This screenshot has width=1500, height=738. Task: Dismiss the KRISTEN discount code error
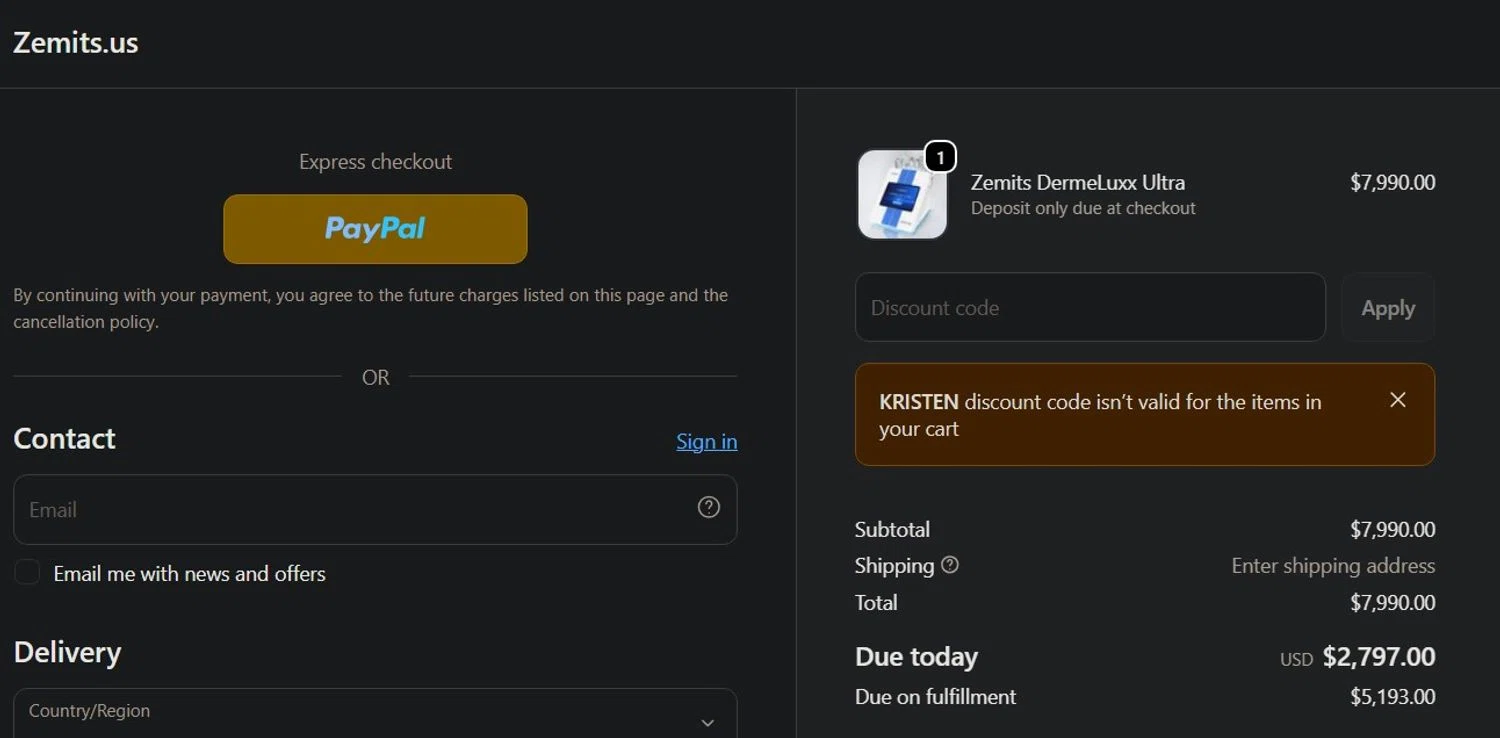[x=1398, y=400]
